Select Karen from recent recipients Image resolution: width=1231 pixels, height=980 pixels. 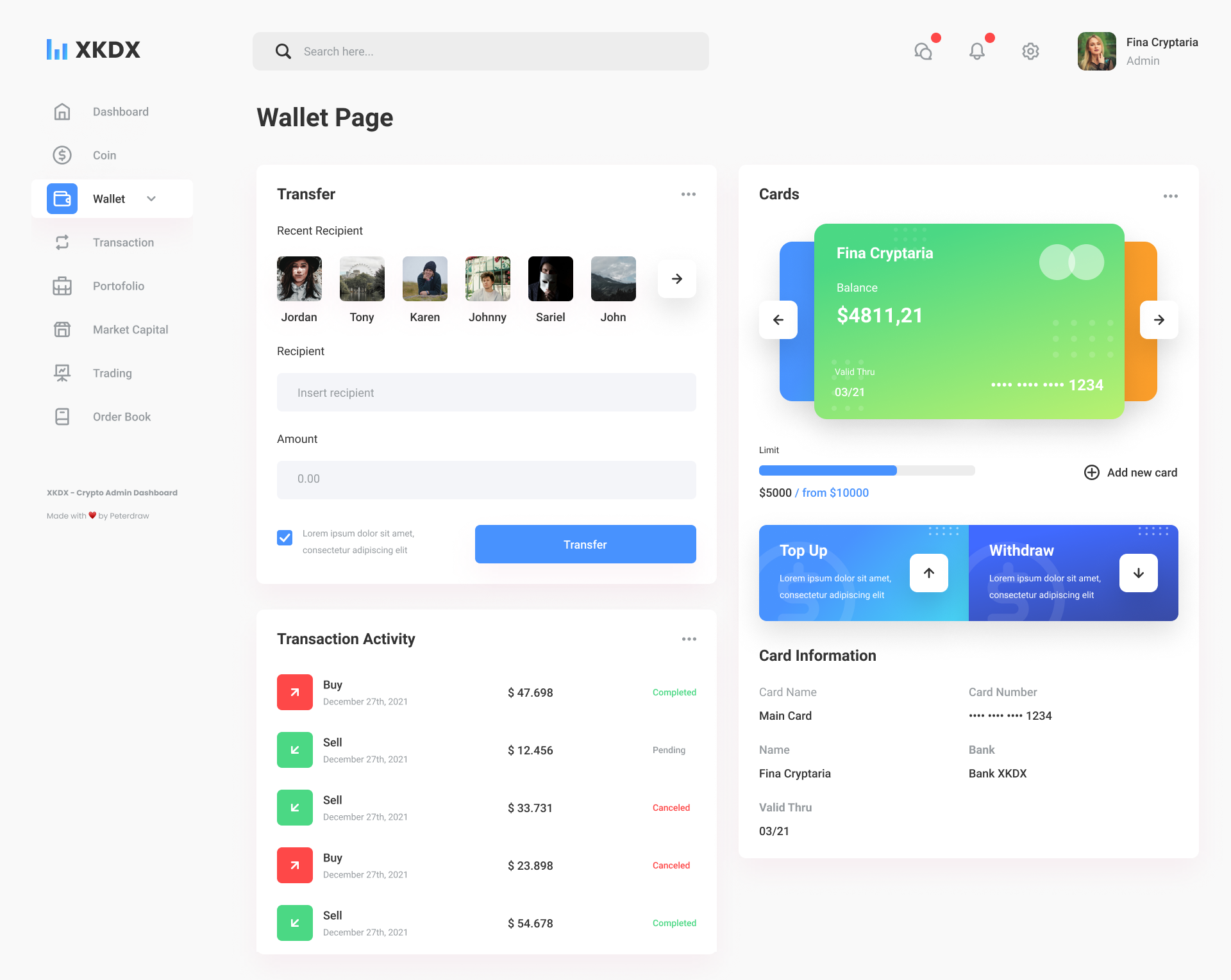(x=424, y=279)
